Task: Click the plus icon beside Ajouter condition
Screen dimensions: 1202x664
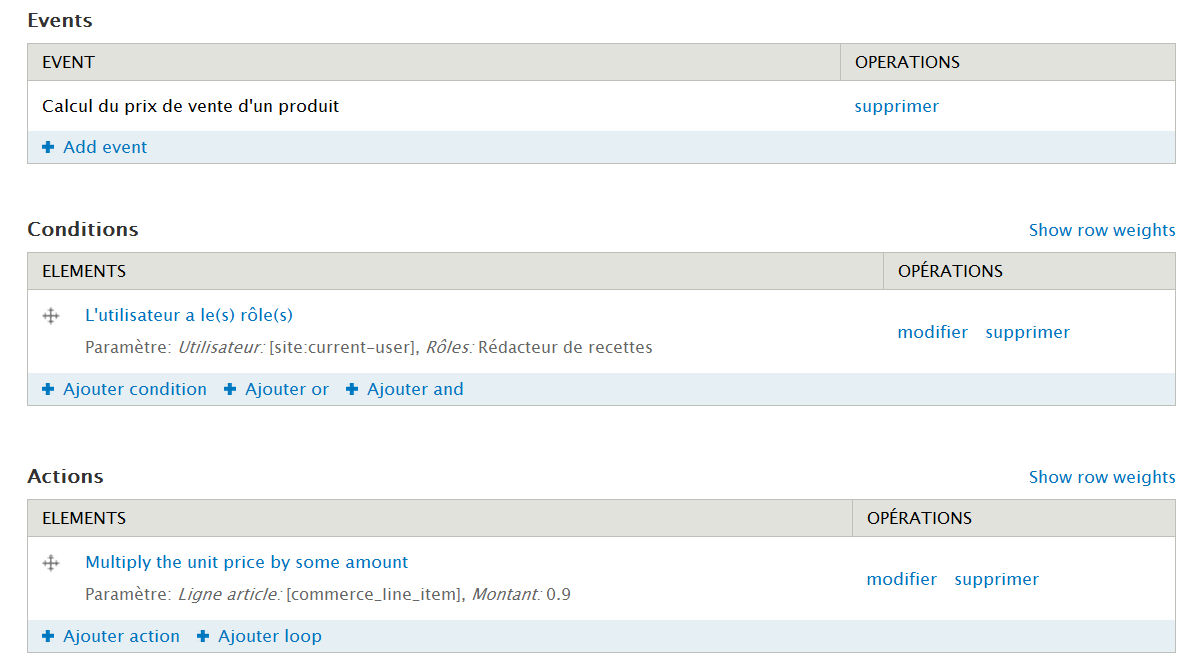Action: (x=48, y=389)
